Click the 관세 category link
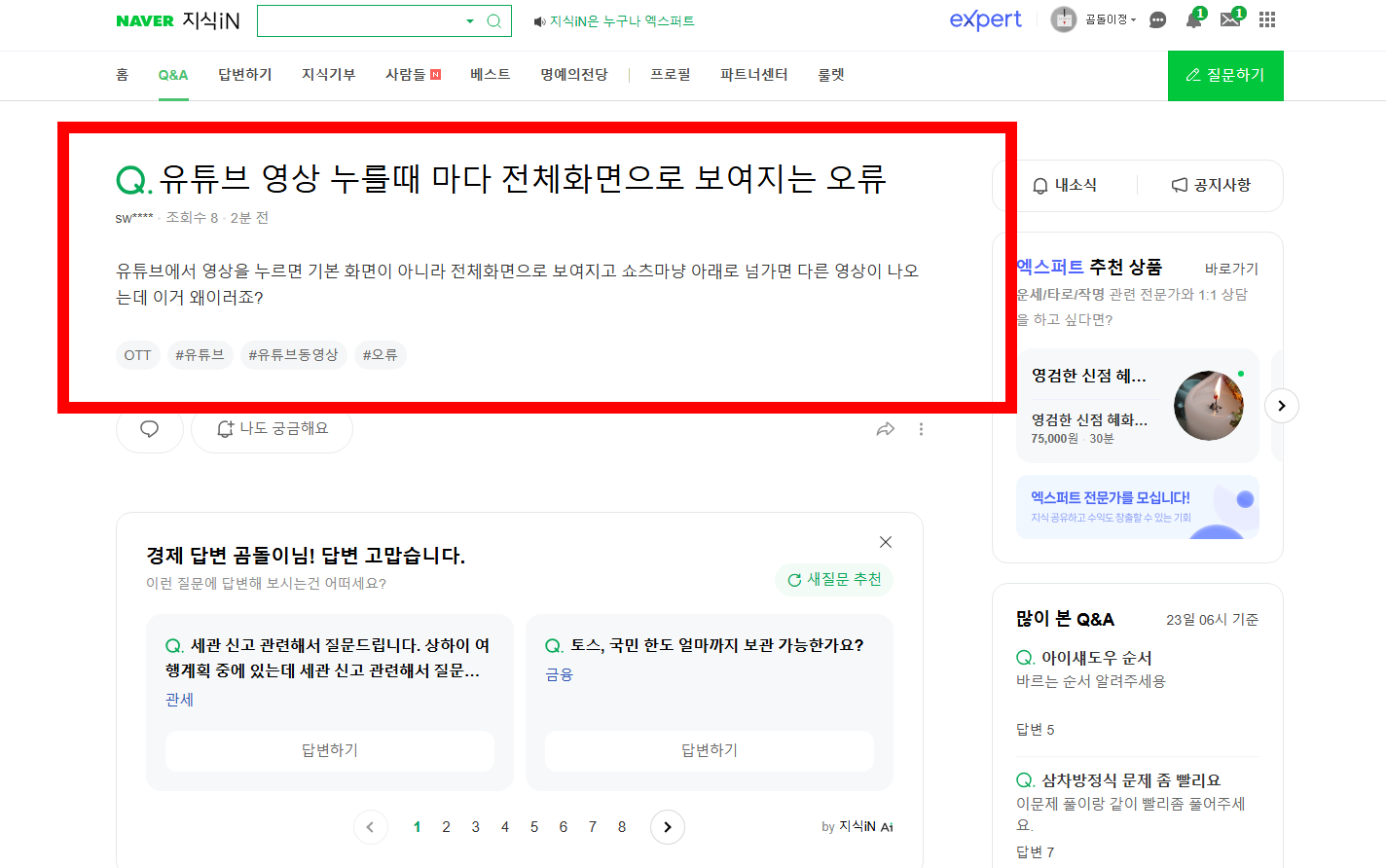 point(180,700)
